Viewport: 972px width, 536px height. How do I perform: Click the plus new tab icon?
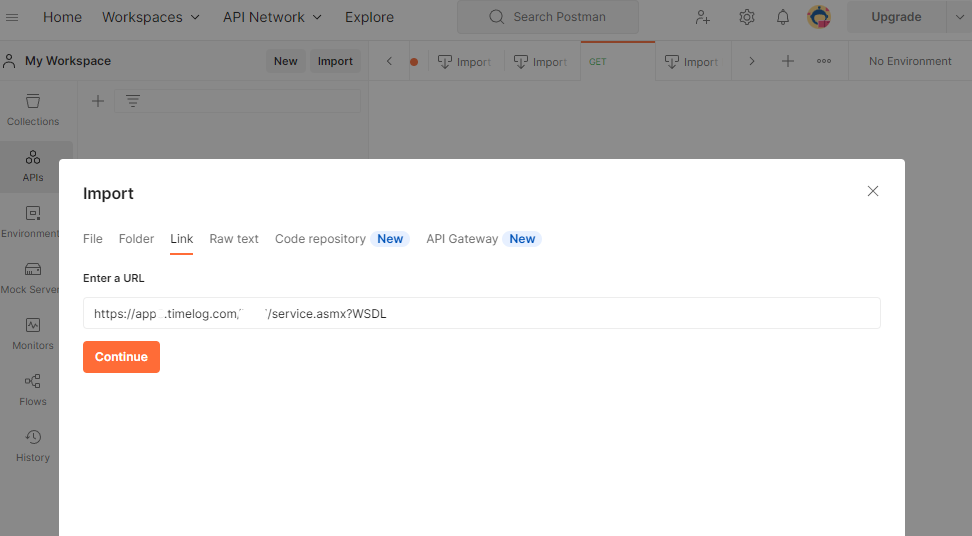[787, 61]
